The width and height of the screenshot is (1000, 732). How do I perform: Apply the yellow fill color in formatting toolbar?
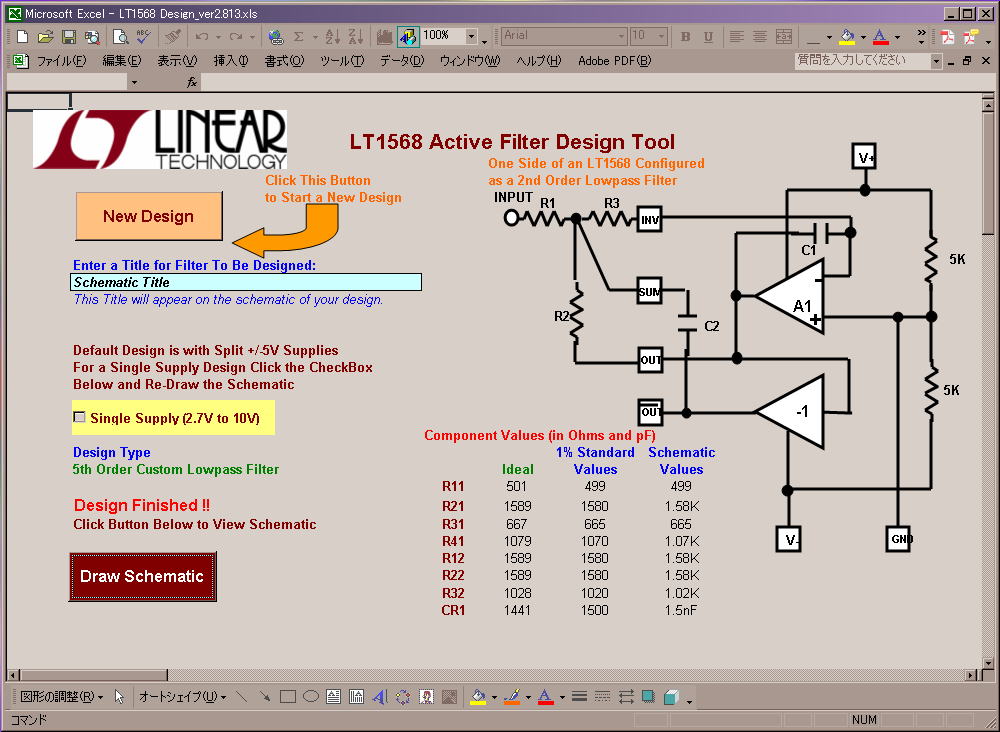847,37
